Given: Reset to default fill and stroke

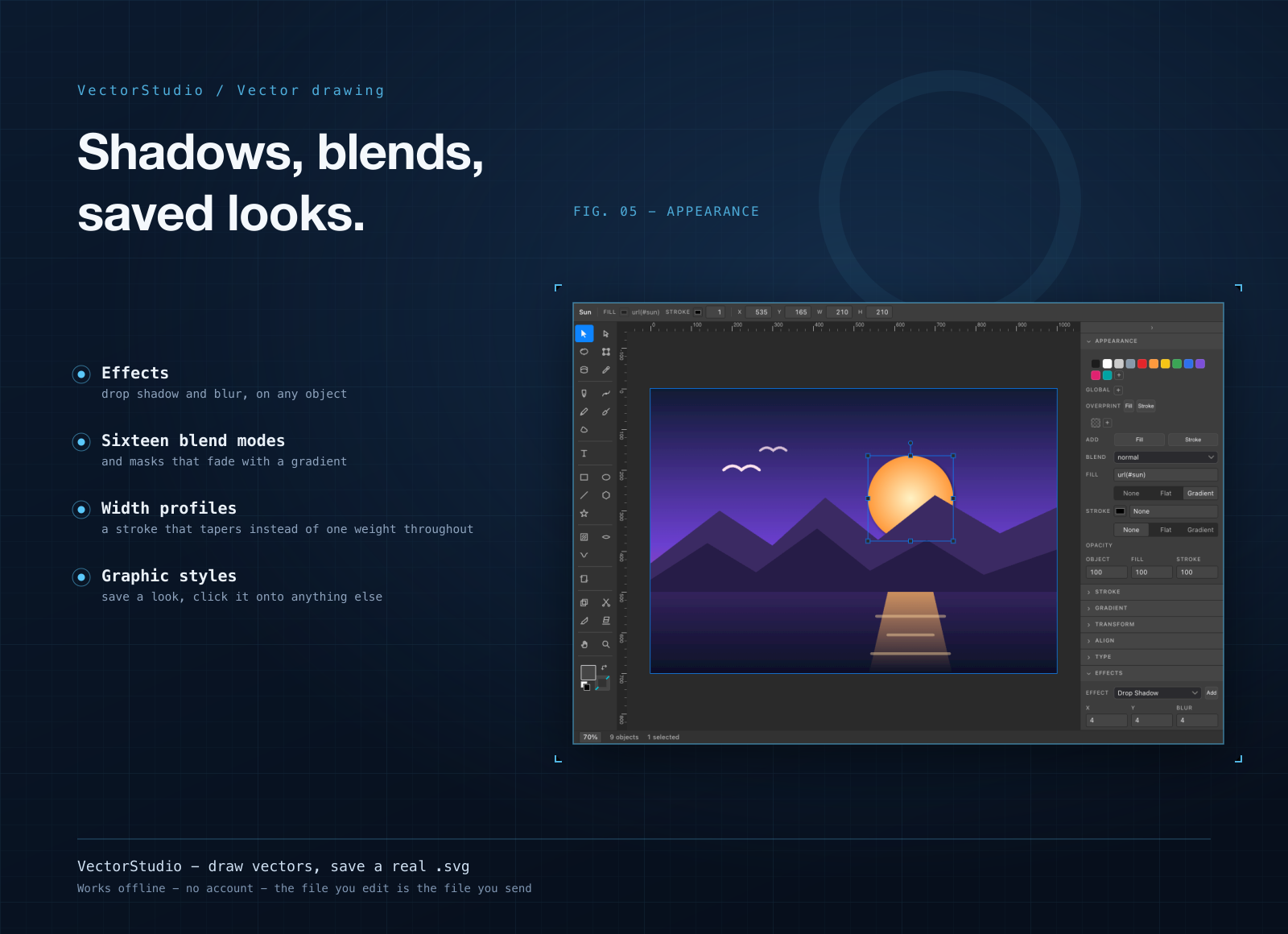Looking at the screenshot, I should point(586,686).
